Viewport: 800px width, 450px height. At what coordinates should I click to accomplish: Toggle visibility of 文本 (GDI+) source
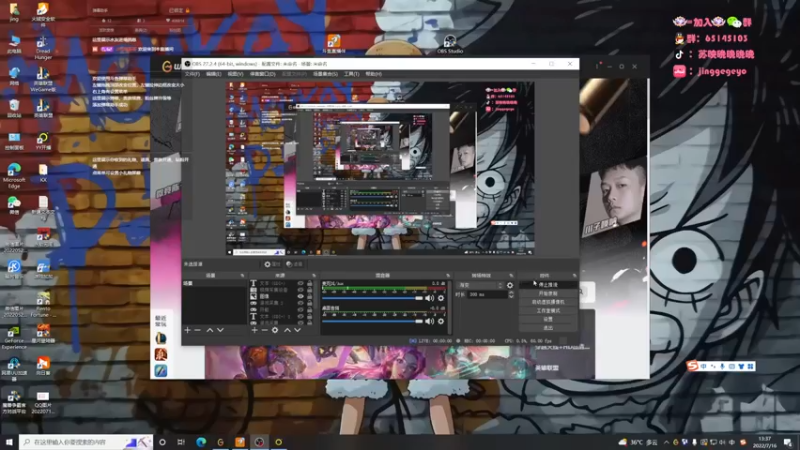click(x=301, y=283)
